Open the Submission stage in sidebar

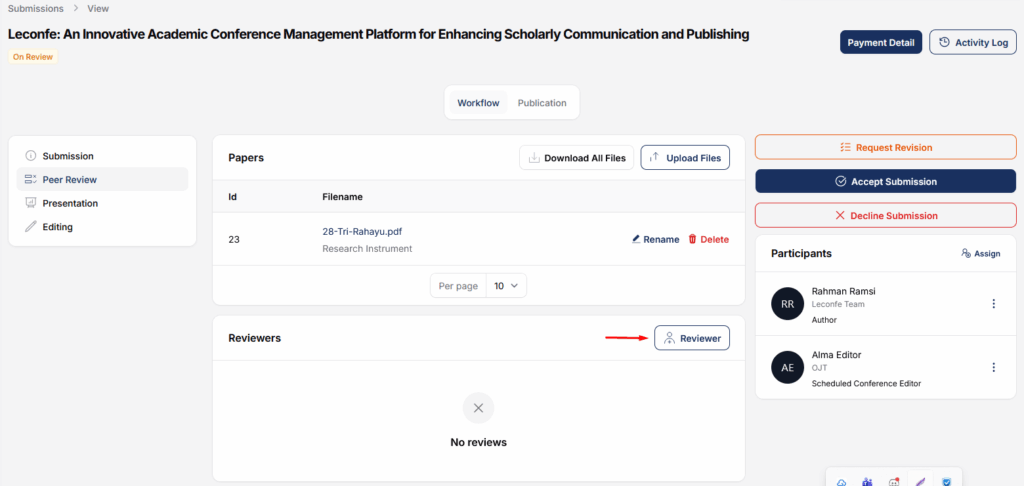(x=67, y=156)
